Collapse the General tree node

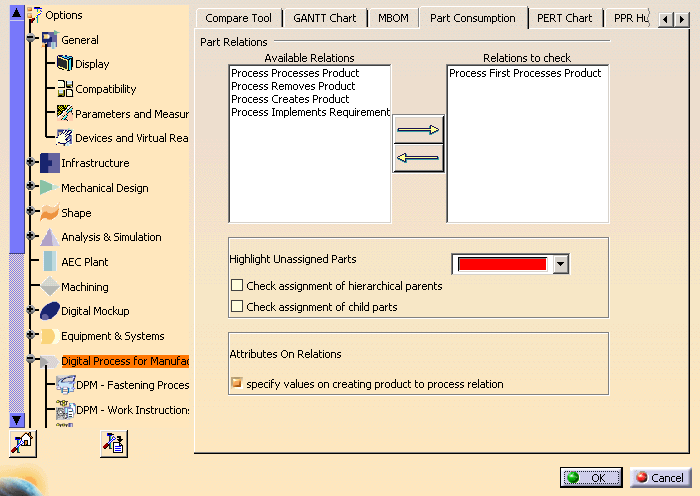pyautogui.click(x=31, y=40)
